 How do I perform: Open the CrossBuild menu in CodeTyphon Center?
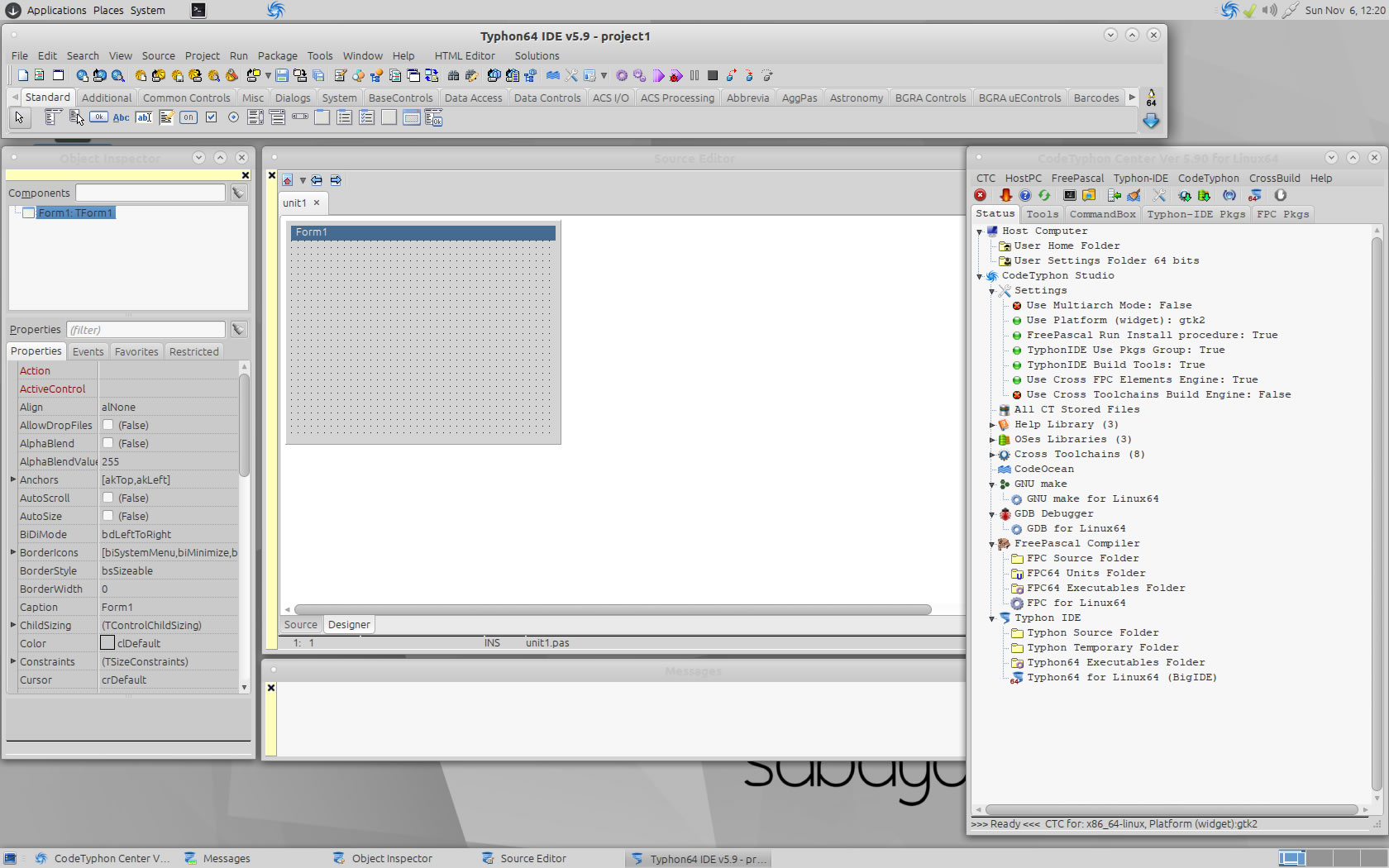pos(1274,178)
